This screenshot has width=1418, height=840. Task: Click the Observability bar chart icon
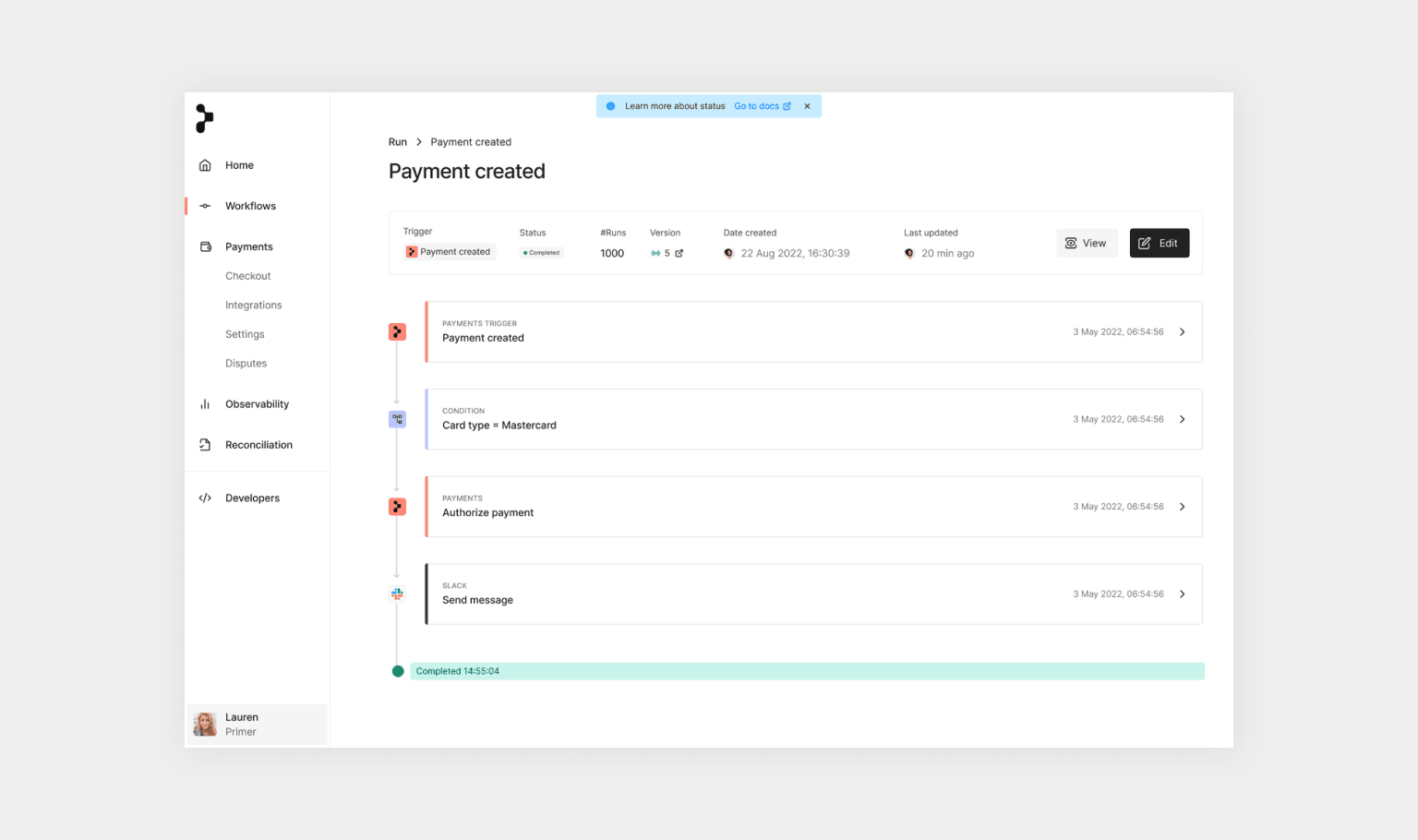point(205,404)
